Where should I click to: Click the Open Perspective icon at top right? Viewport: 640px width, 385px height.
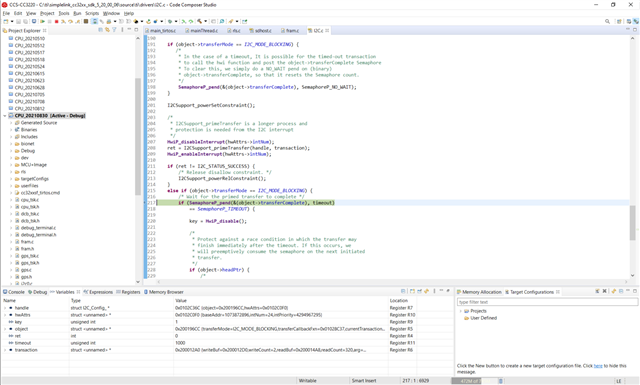(619, 21)
